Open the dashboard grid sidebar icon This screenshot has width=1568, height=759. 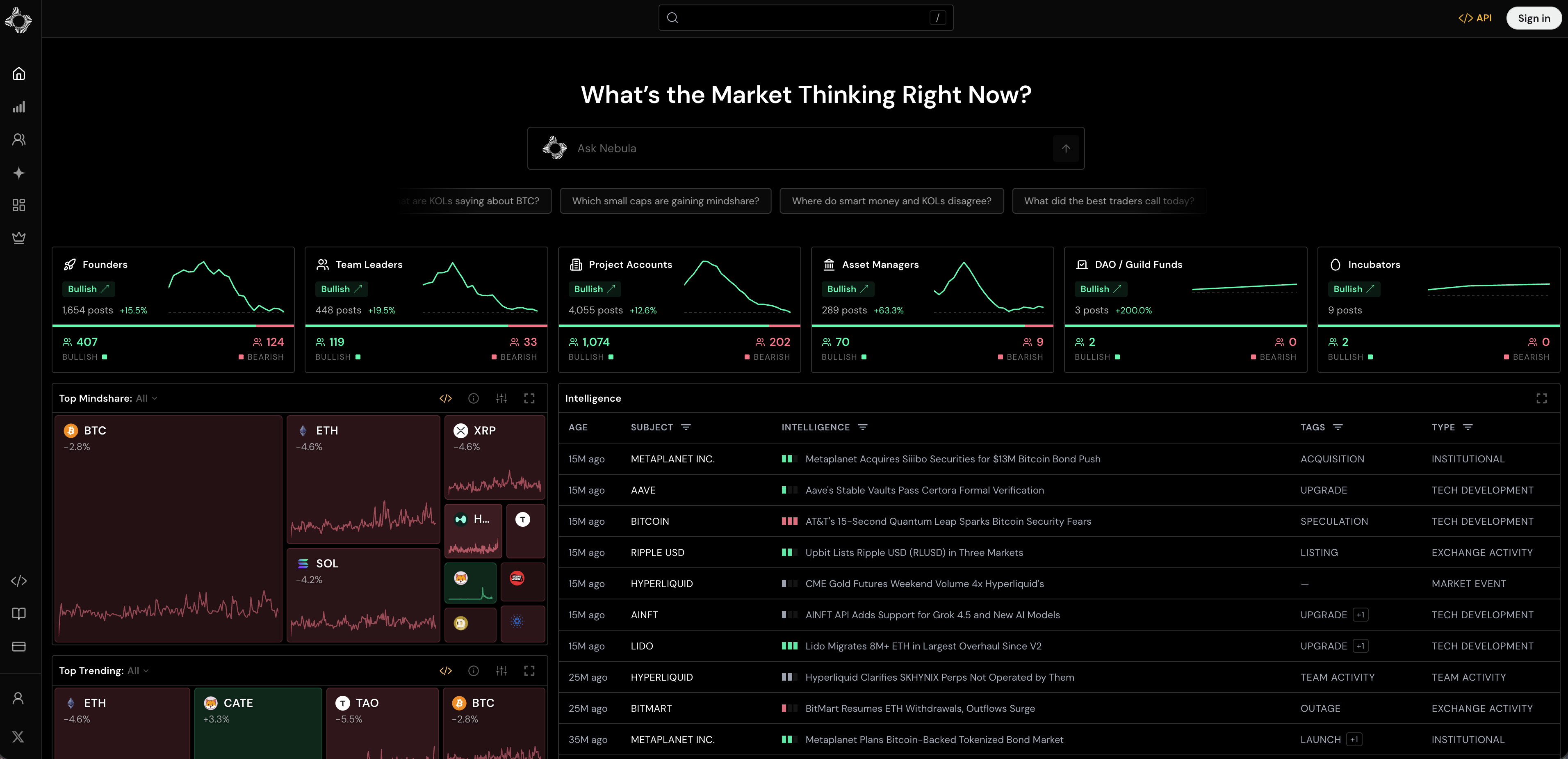pos(19,205)
